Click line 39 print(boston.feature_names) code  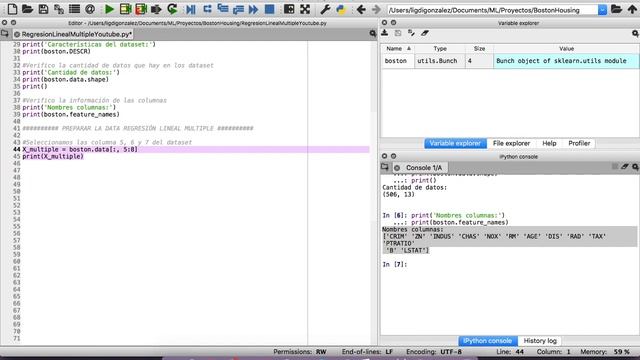(x=71, y=114)
